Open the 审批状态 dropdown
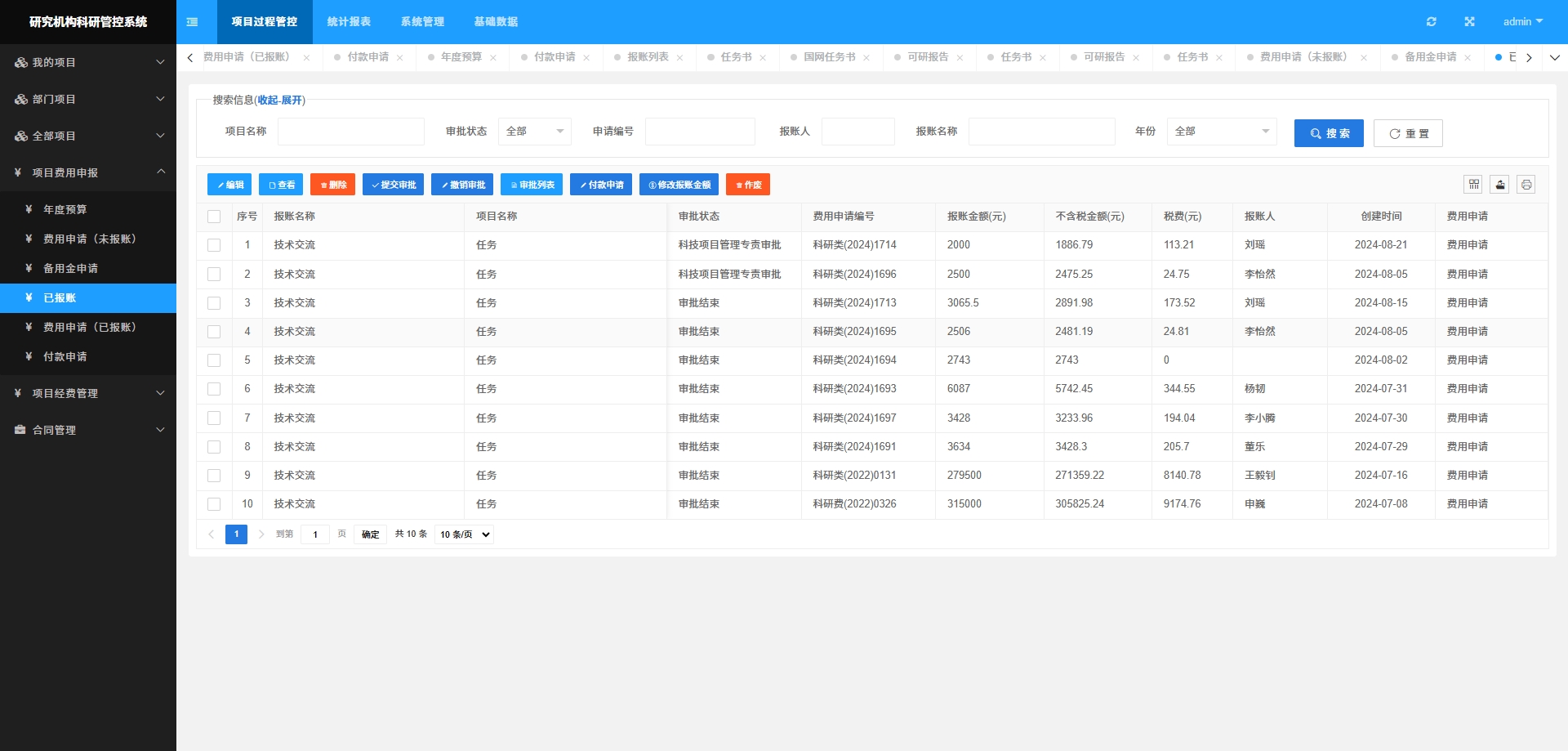The width and height of the screenshot is (1568, 751). click(x=534, y=132)
